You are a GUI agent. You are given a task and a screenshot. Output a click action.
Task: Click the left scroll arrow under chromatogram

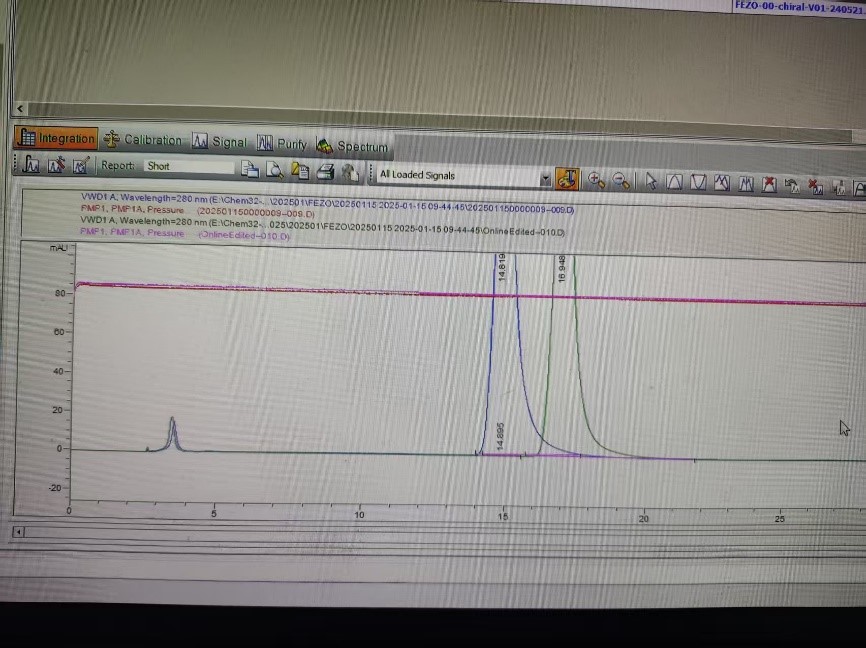17,532
